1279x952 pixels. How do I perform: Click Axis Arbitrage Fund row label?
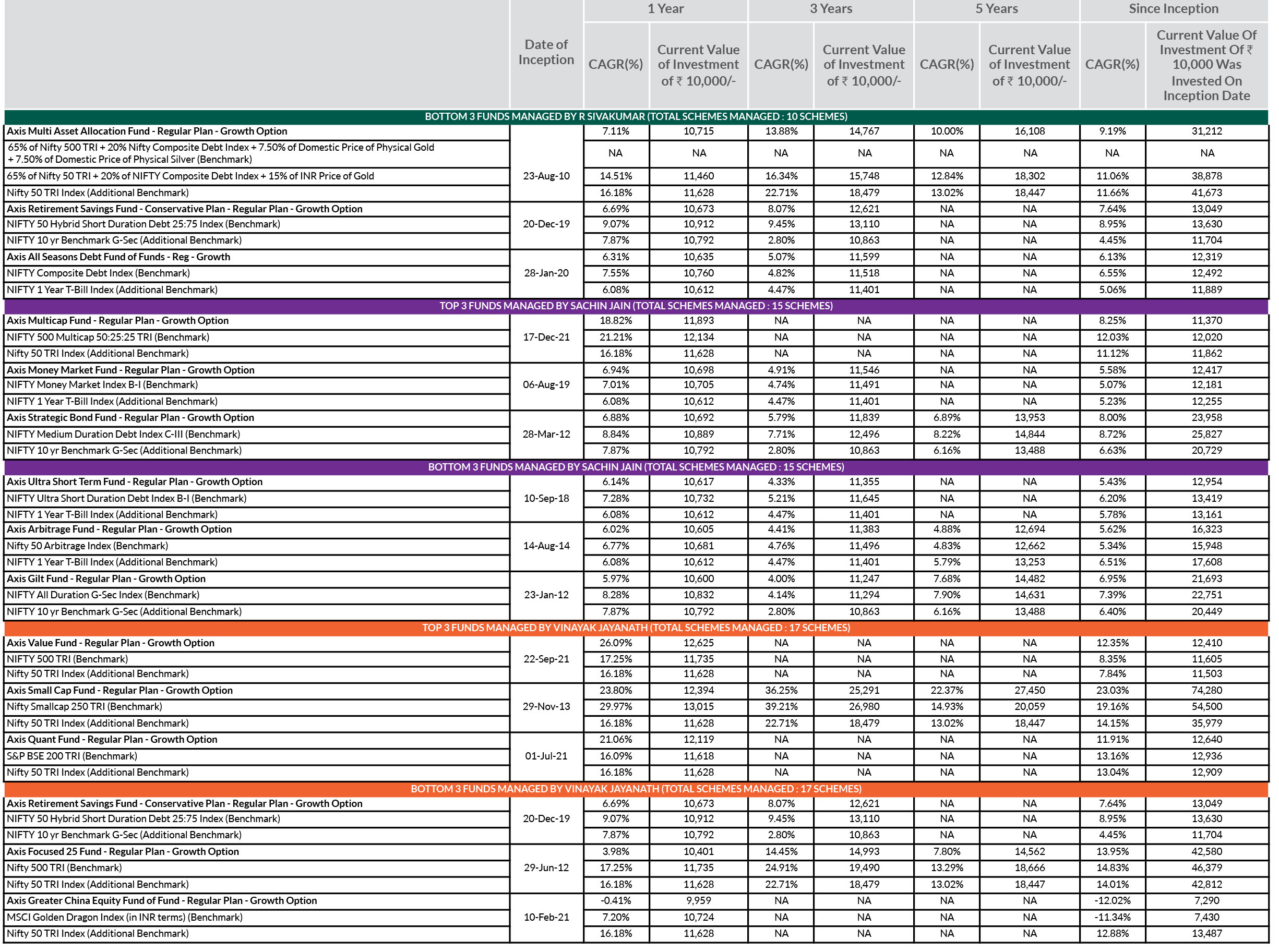click(119, 529)
